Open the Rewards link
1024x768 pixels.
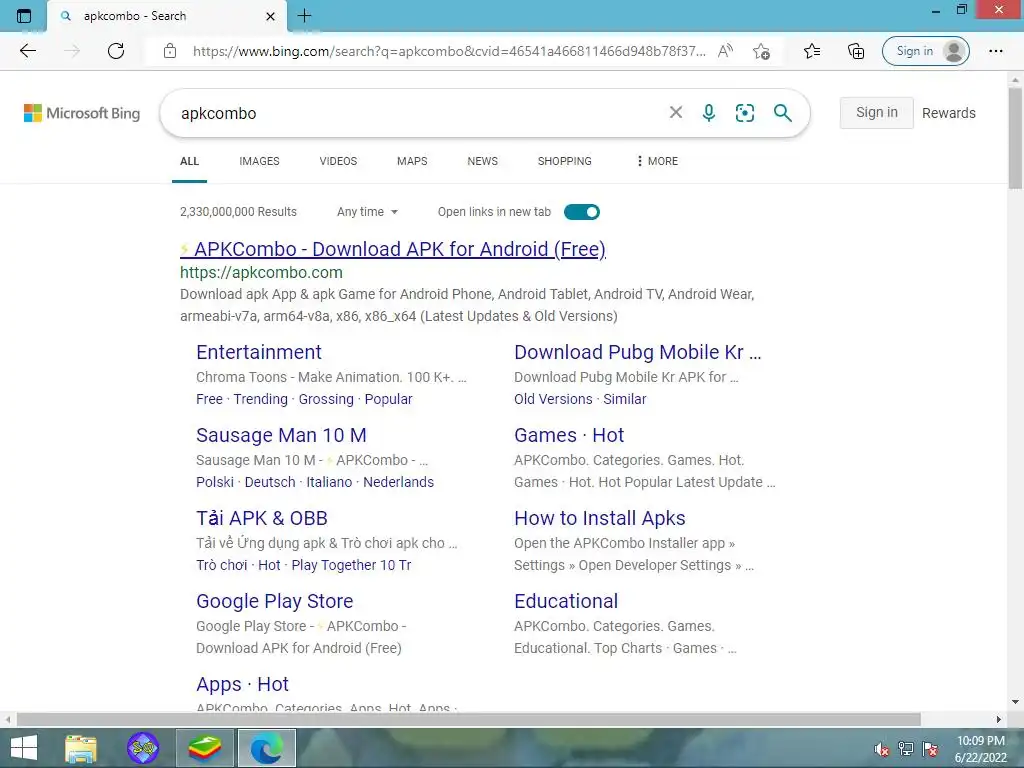949,113
